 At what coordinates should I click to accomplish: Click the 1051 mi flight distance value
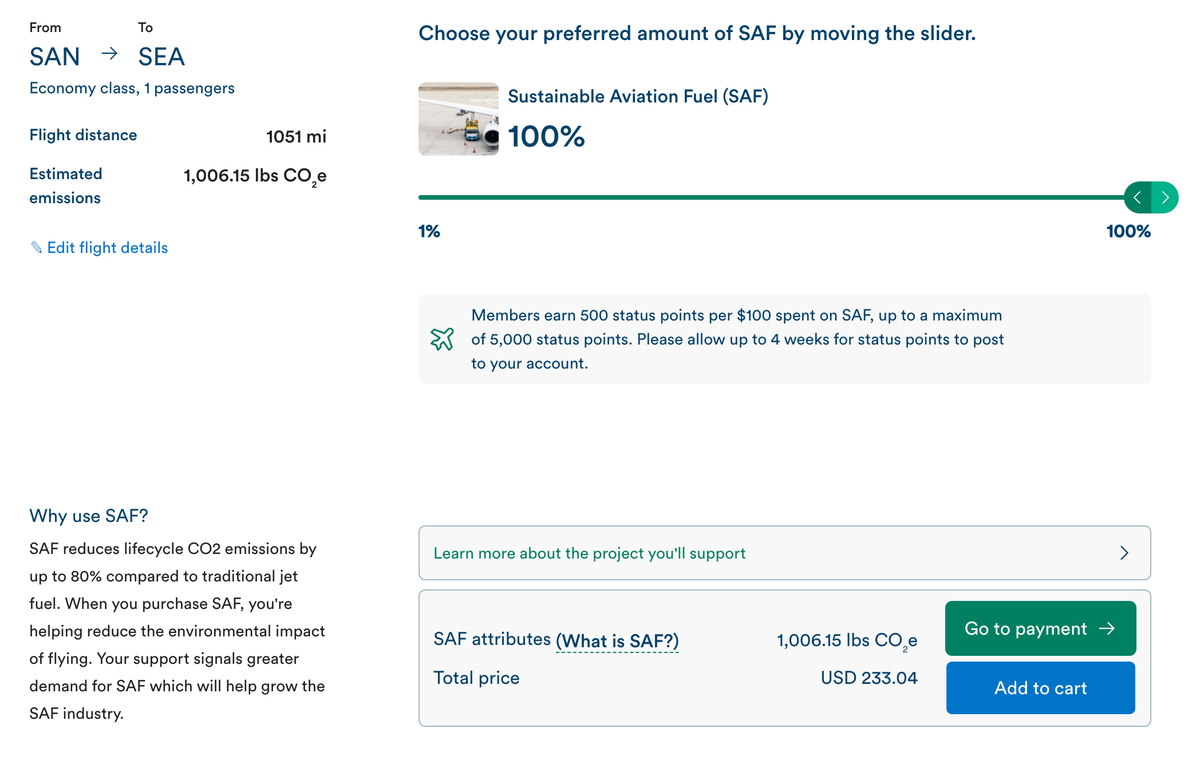point(296,136)
